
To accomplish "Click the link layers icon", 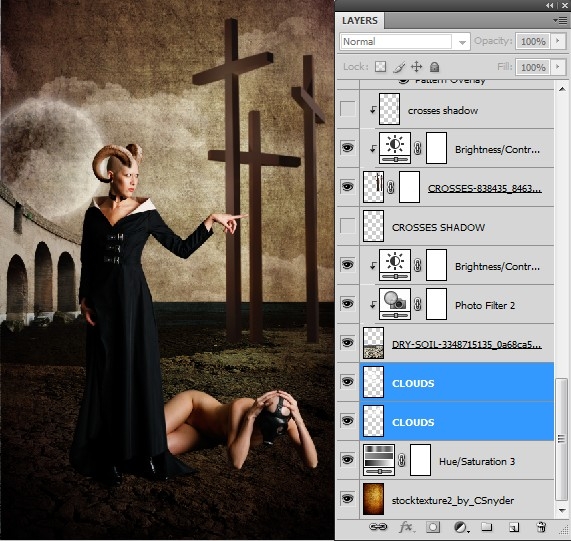I will 378,527.
